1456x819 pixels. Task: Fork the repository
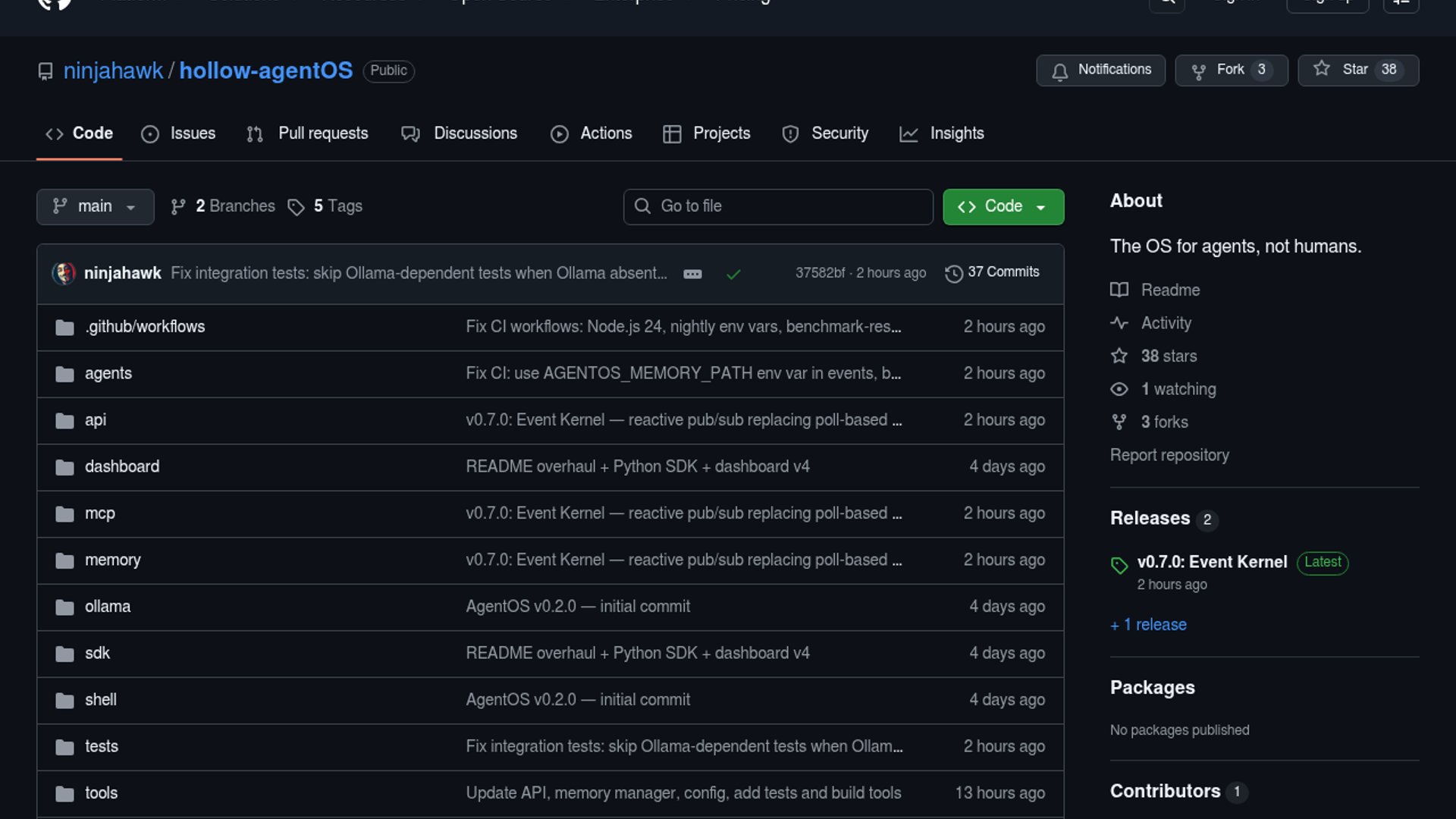1230,70
